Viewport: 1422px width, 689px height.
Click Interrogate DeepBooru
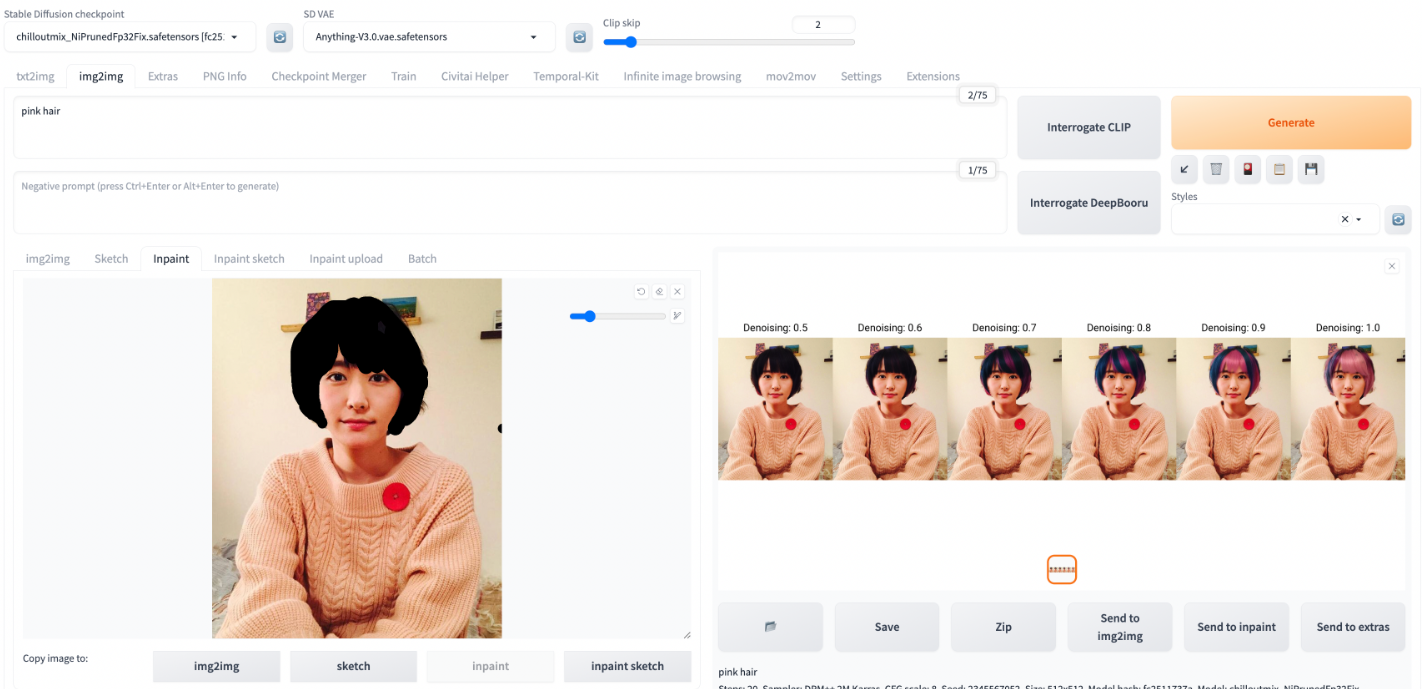(x=1089, y=202)
